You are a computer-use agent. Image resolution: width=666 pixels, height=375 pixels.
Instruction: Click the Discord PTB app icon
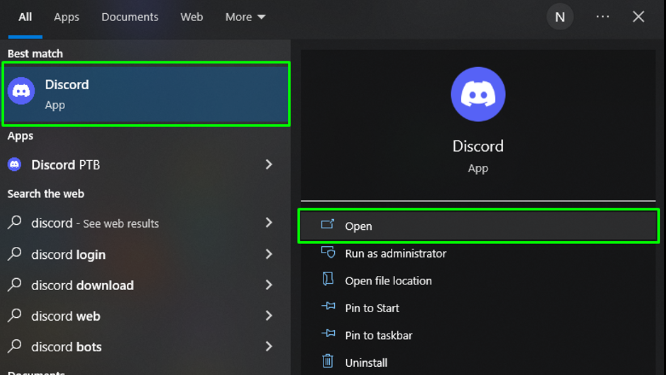[x=14, y=164]
